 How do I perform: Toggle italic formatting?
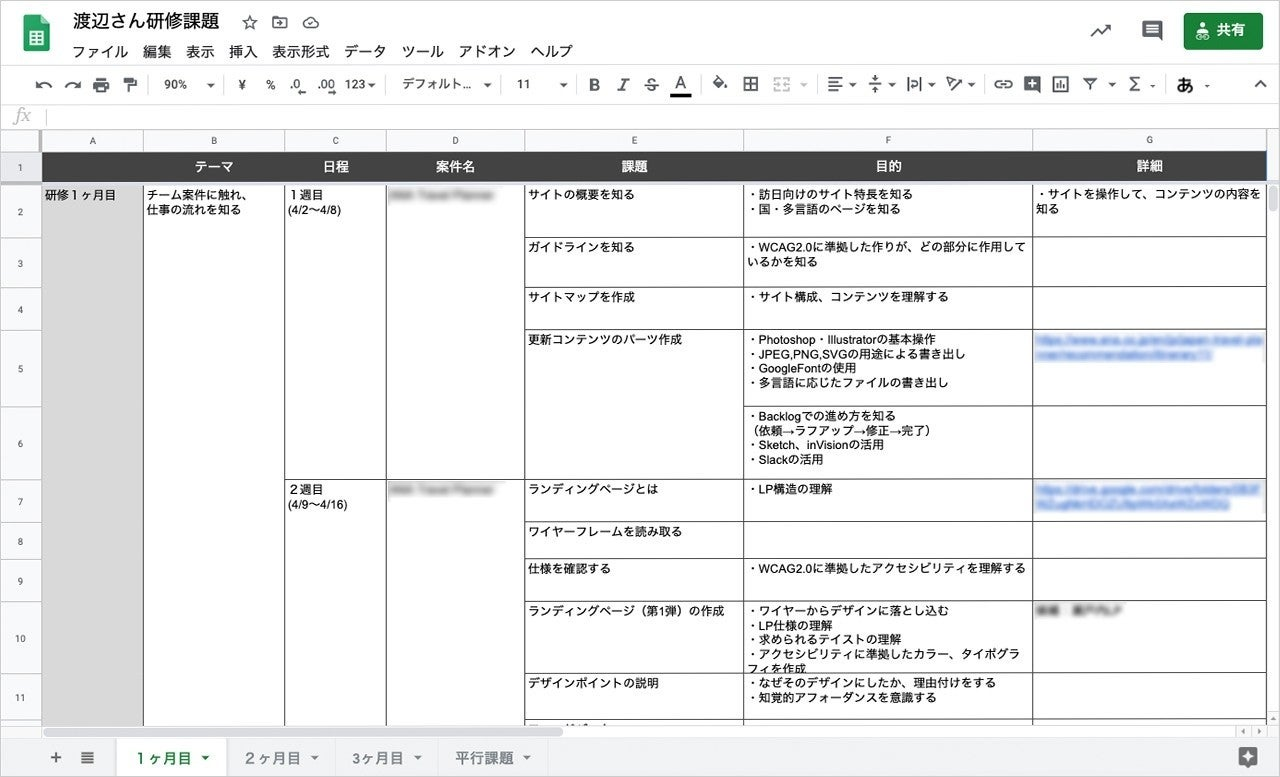click(623, 85)
